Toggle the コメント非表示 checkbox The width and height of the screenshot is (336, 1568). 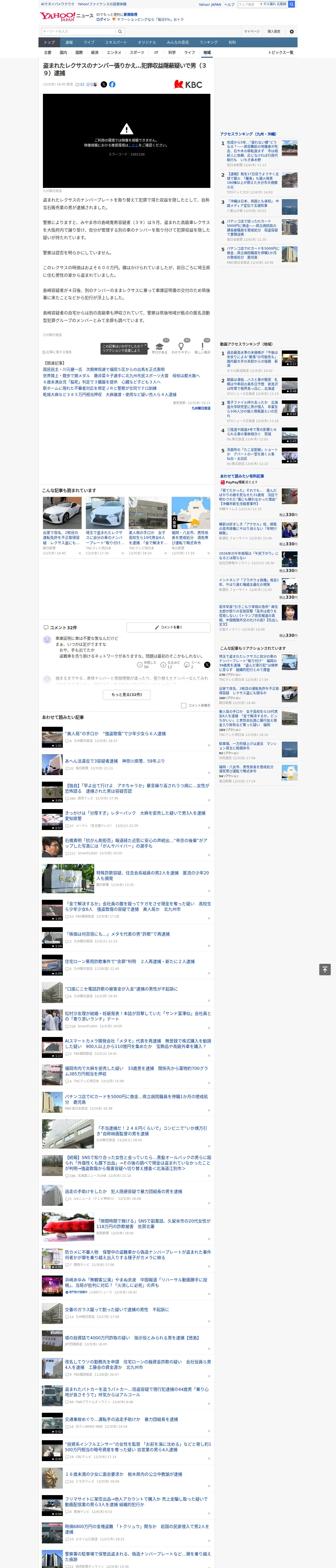pyautogui.click(x=183, y=706)
